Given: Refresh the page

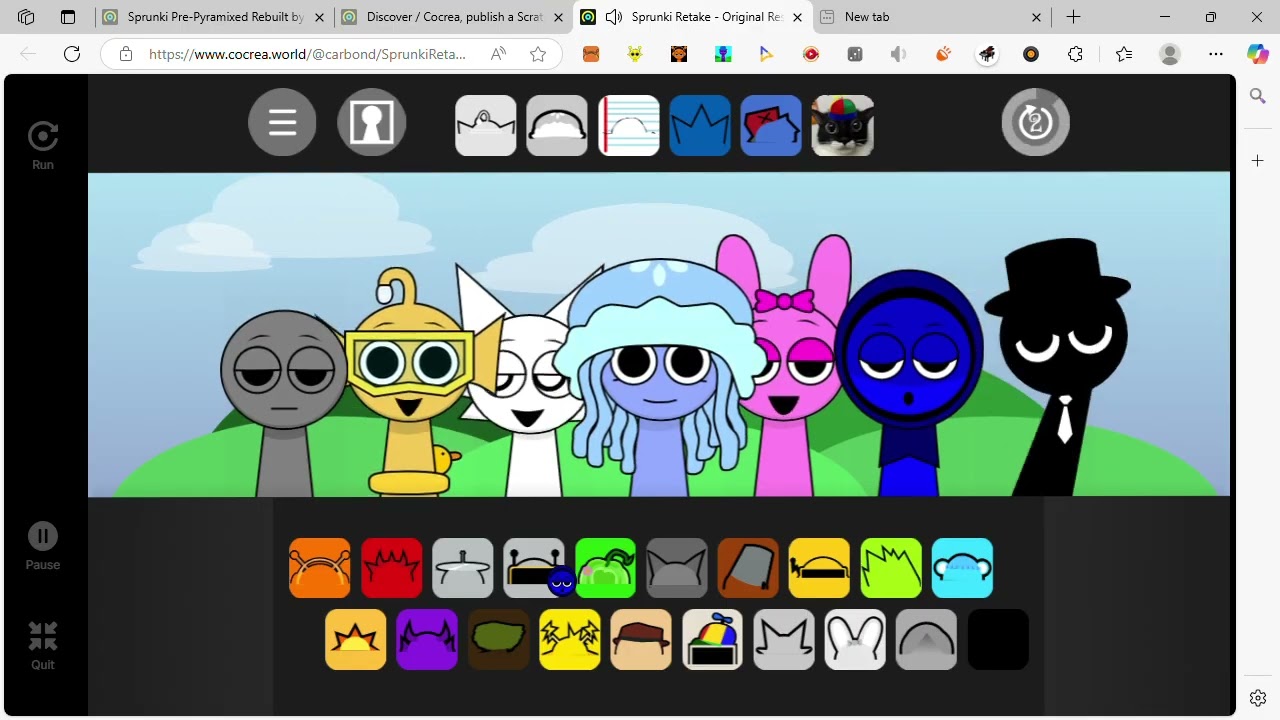Looking at the screenshot, I should pos(72,54).
